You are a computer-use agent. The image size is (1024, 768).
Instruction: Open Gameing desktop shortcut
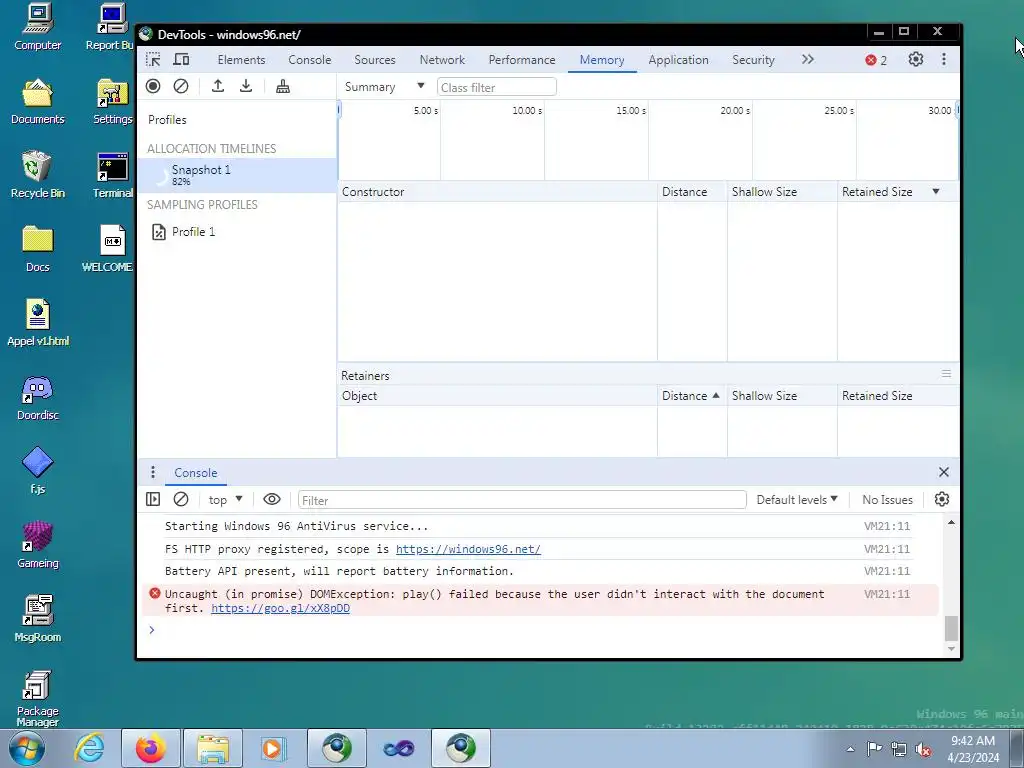[38, 545]
